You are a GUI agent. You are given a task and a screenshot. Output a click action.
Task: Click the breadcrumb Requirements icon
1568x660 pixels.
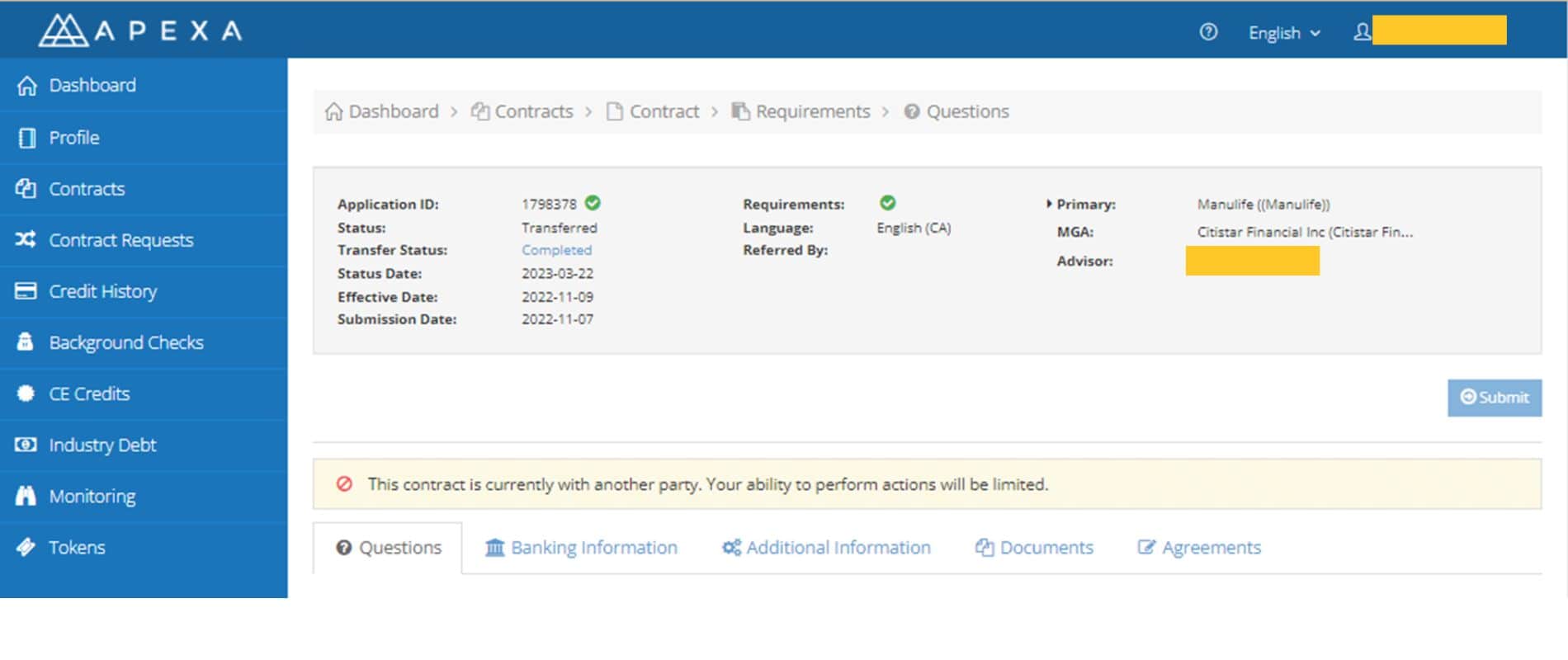[741, 111]
